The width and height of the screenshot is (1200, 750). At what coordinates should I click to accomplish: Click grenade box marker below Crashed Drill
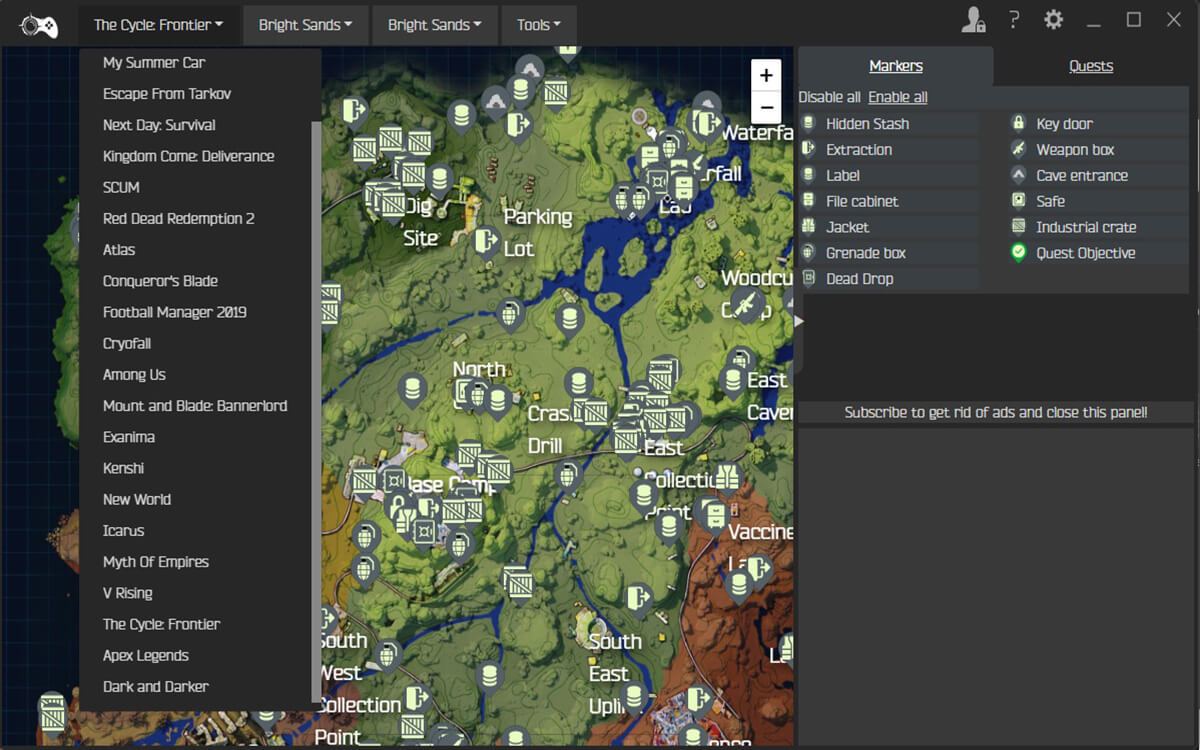(x=569, y=476)
